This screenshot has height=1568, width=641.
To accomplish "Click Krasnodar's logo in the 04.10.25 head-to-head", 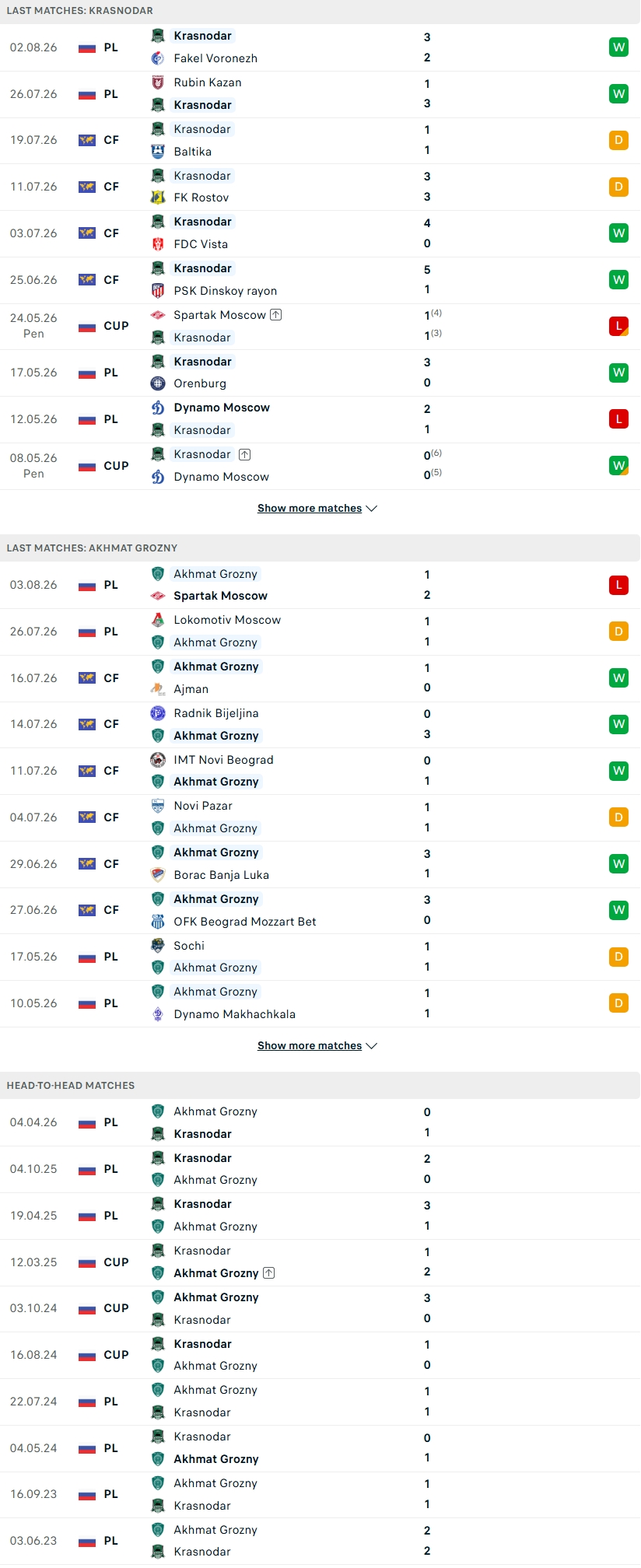I will pos(158,1158).
